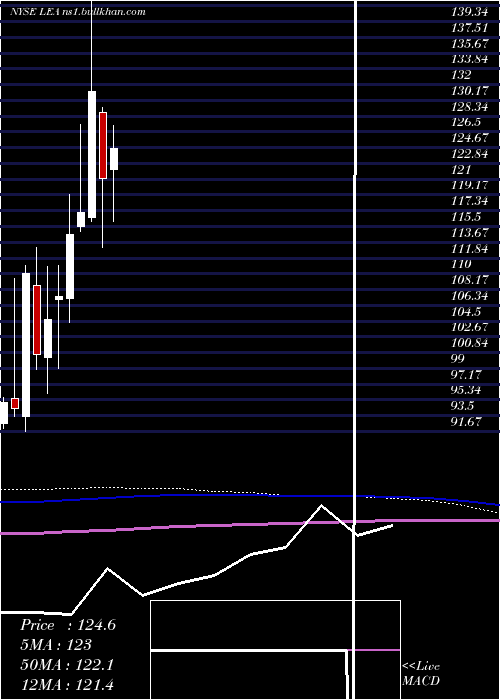Click the 133.84 price axis label

469,59
